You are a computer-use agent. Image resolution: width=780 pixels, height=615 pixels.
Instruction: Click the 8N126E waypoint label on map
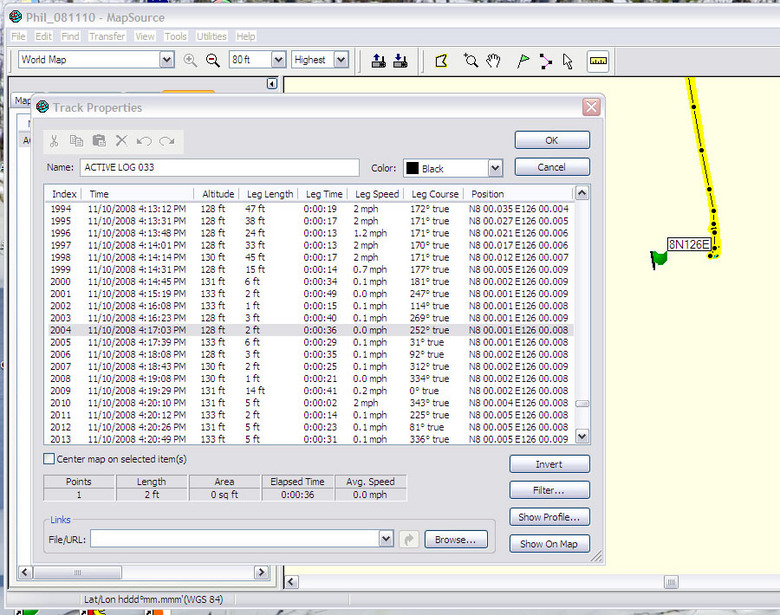pos(689,244)
